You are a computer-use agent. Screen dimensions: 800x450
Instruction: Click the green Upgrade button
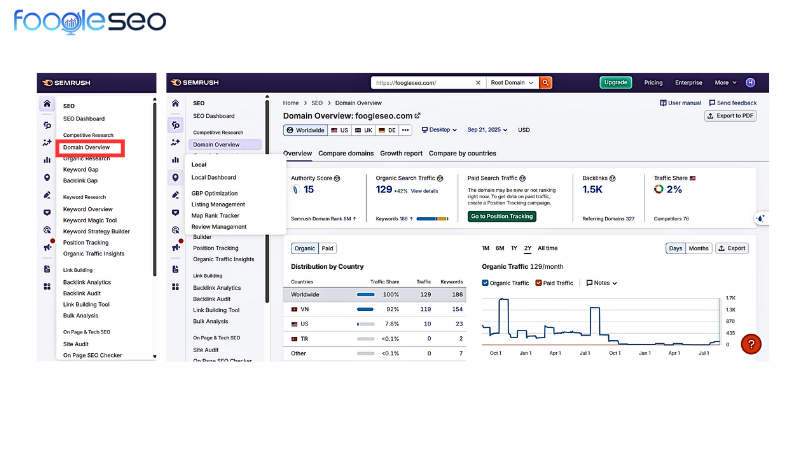click(615, 83)
